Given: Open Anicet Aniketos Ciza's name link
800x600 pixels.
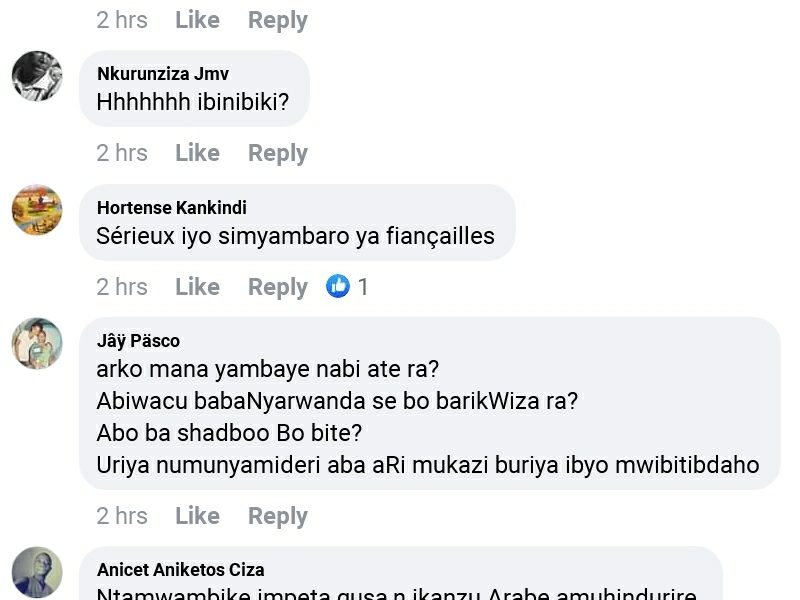Looking at the screenshot, I should click(x=180, y=570).
